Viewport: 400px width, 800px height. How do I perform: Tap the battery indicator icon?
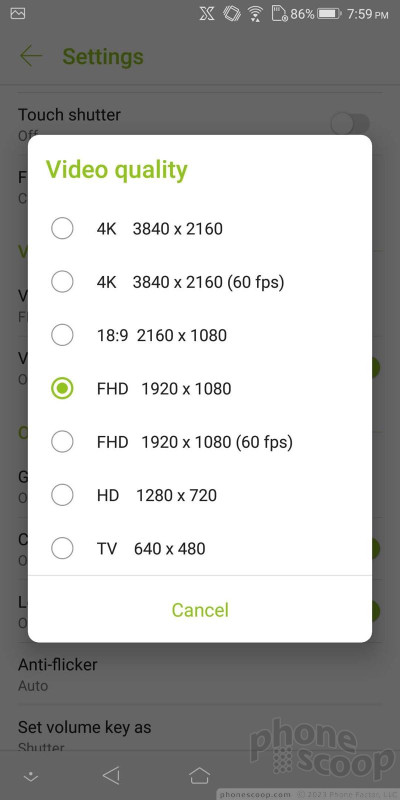(329, 14)
